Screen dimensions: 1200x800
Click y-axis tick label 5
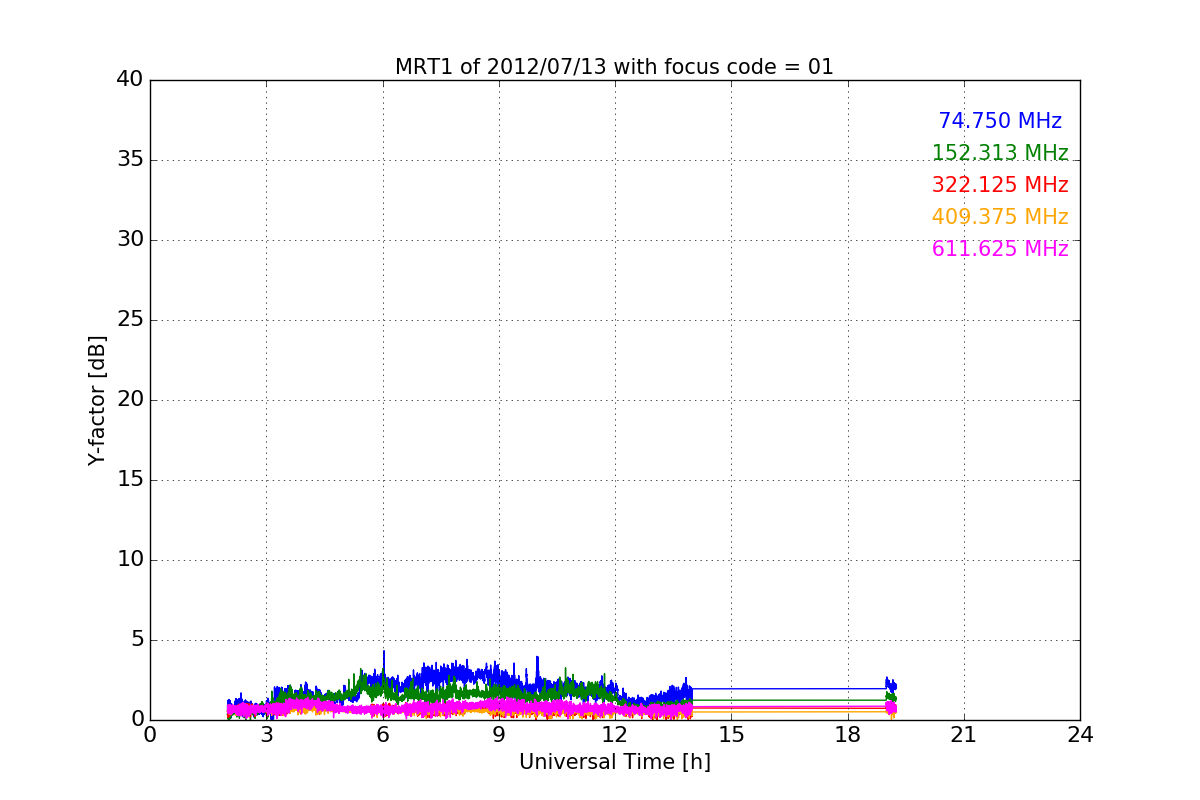pos(137,640)
